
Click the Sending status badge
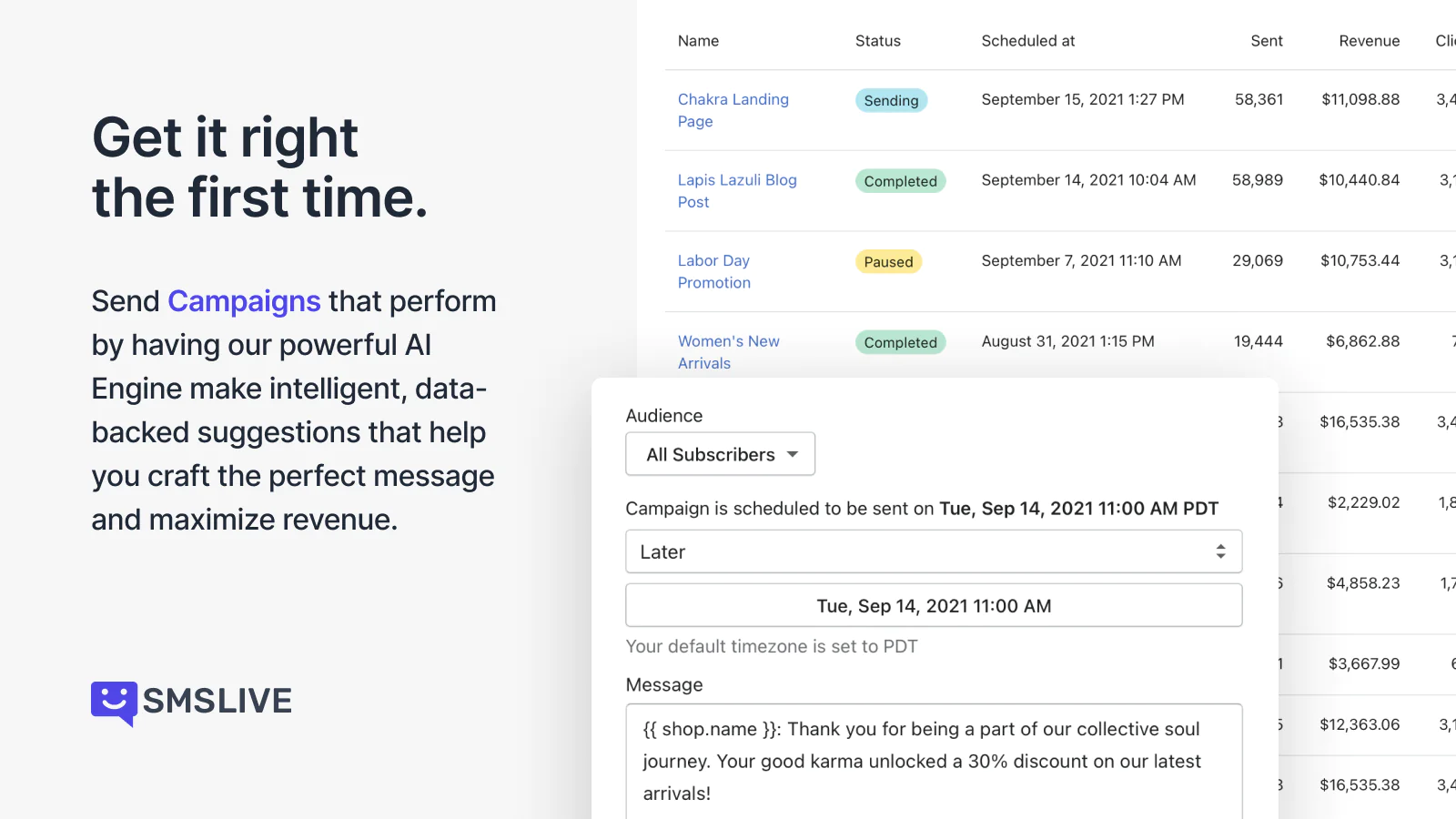891,100
